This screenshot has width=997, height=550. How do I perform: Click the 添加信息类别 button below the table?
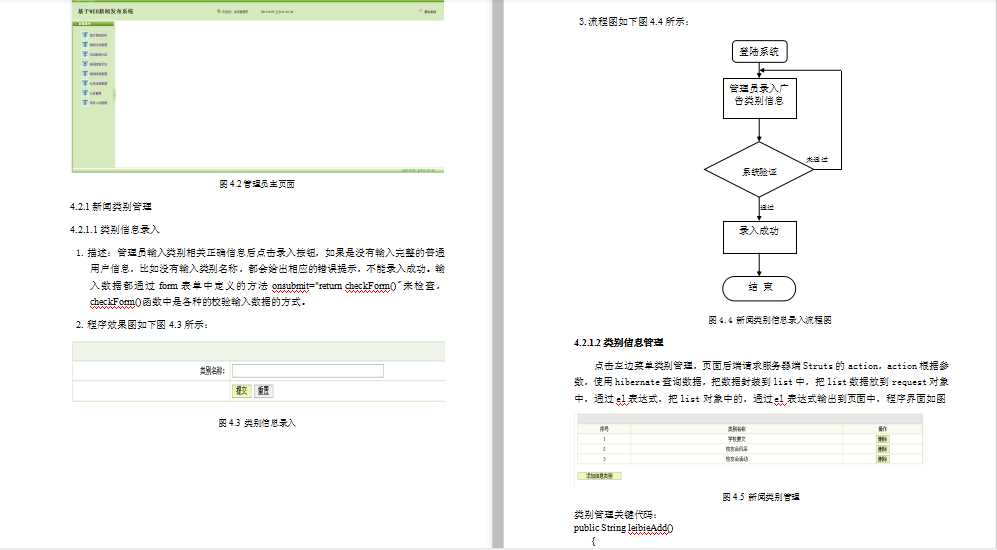(x=600, y=475)
